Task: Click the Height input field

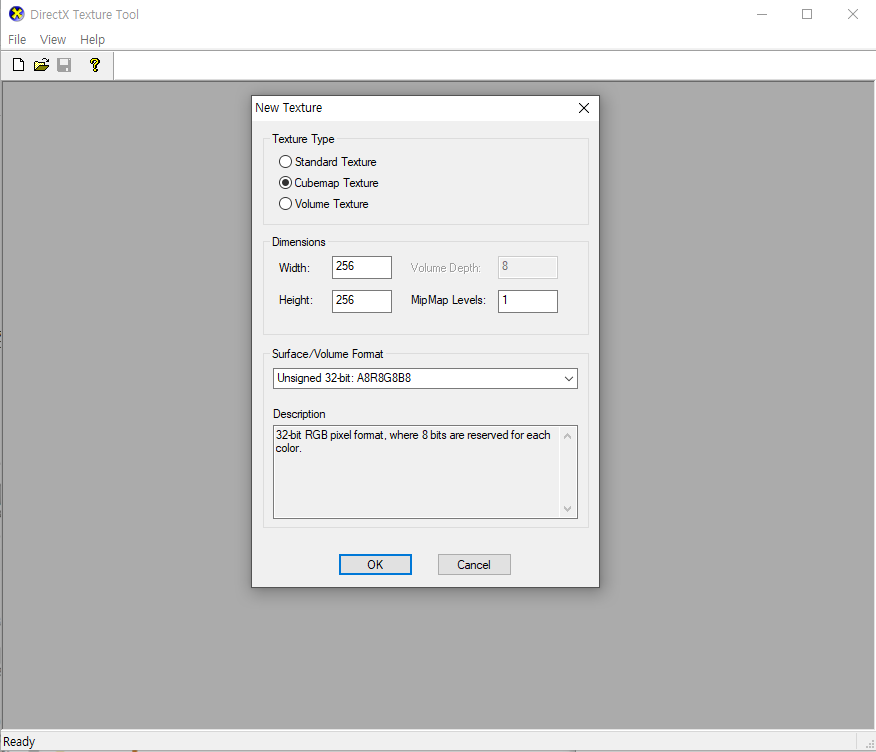Action: click(x=361, y=301)
